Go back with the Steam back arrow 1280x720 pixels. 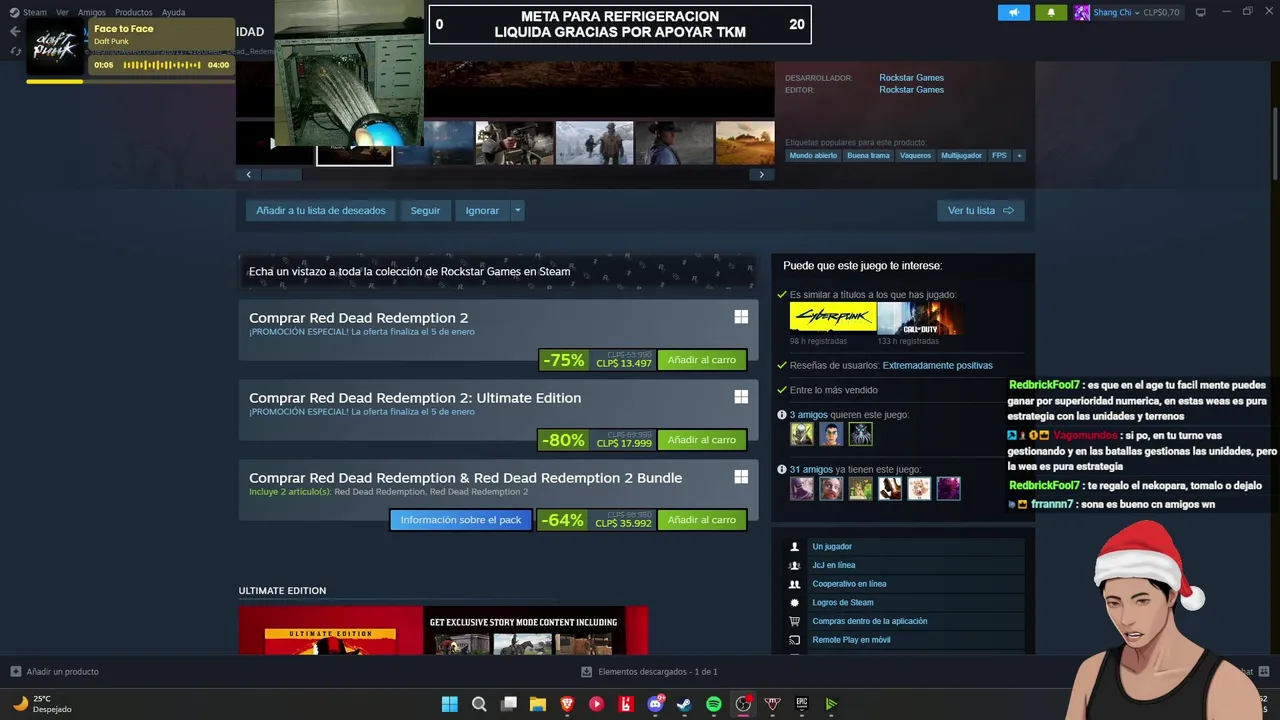14,31
